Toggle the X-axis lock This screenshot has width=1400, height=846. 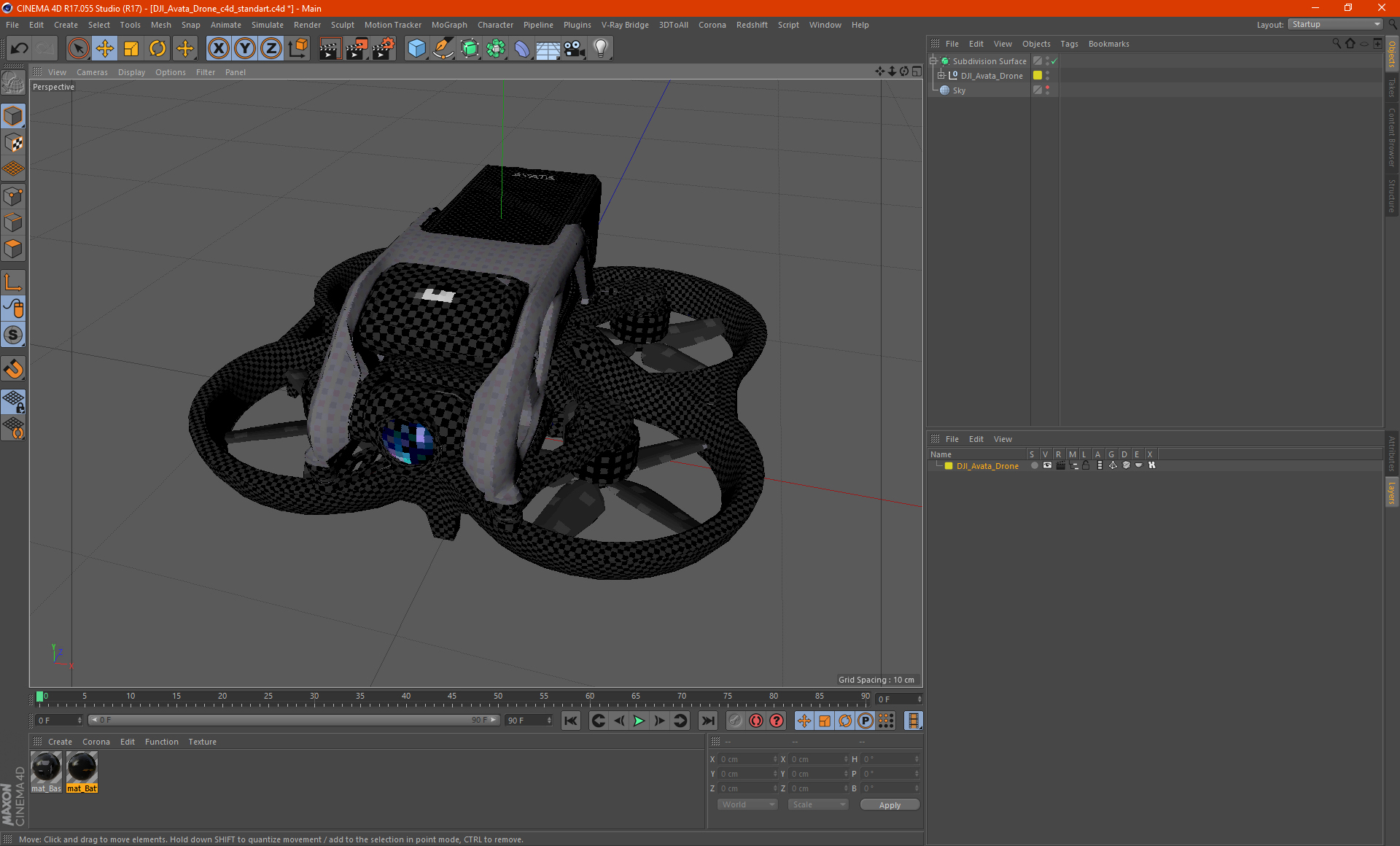coord(218,49)
